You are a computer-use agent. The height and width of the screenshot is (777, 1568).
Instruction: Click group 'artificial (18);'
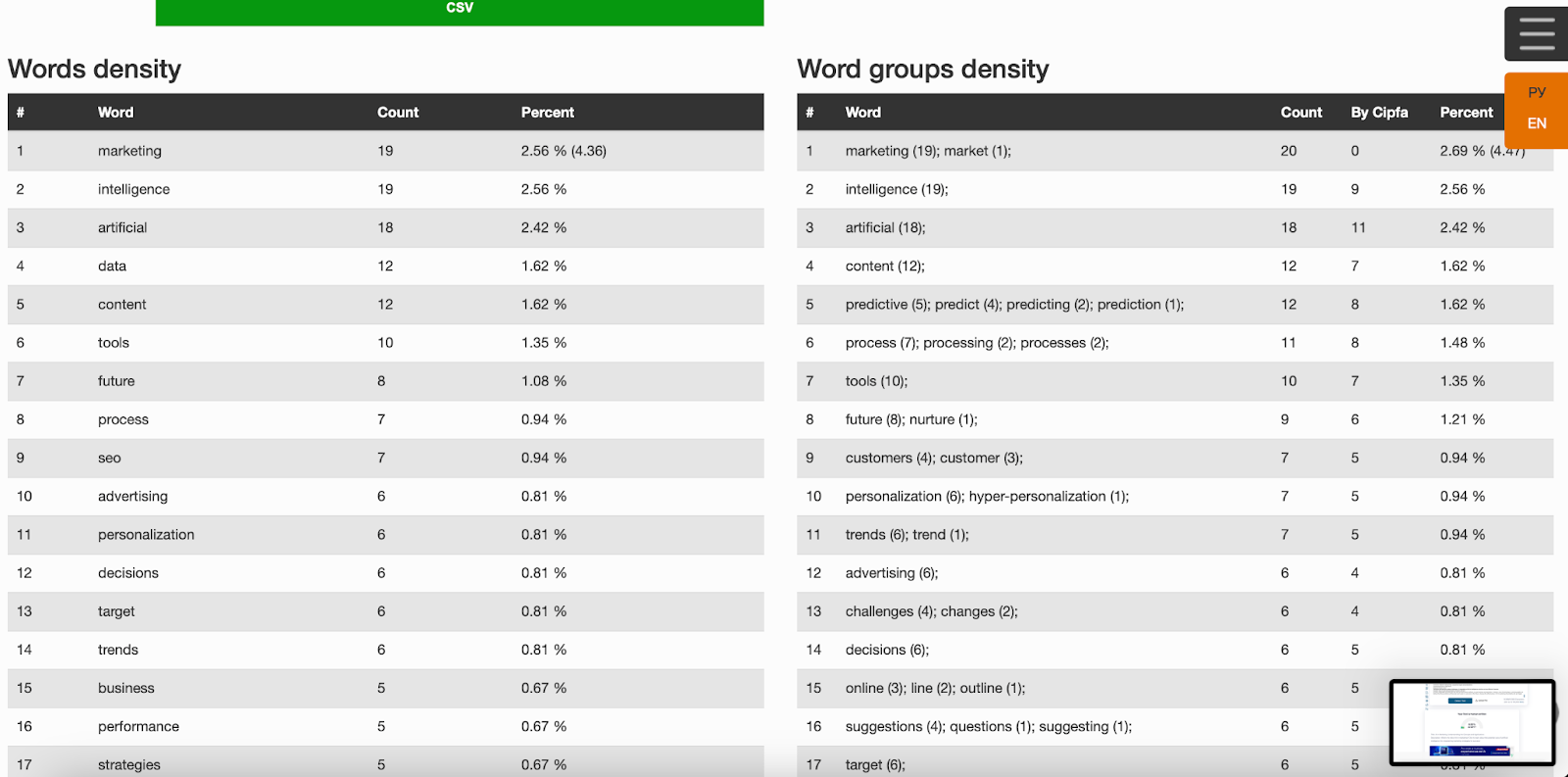pos(885,227)
